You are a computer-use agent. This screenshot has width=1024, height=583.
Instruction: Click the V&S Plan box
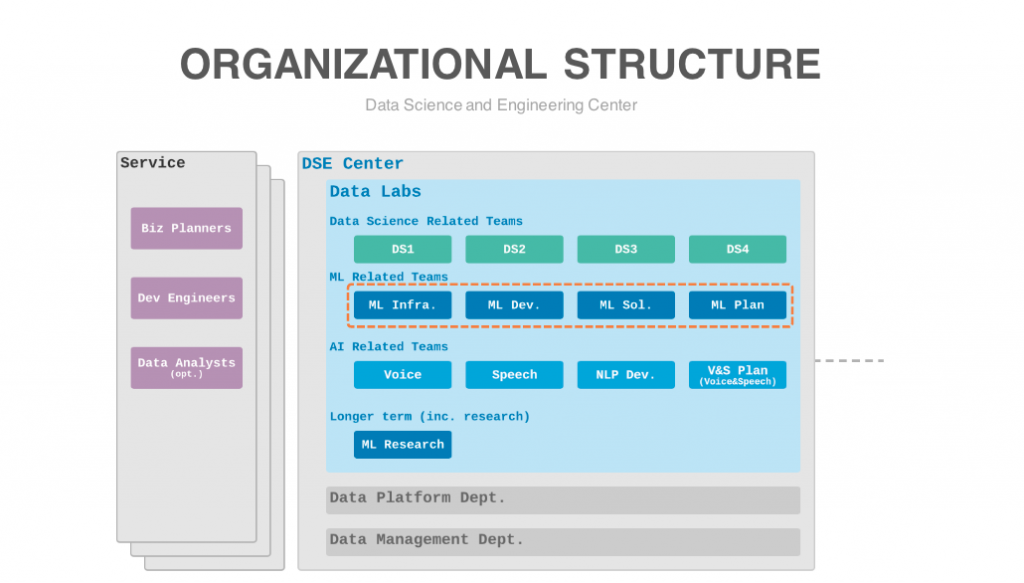point(737,375)
